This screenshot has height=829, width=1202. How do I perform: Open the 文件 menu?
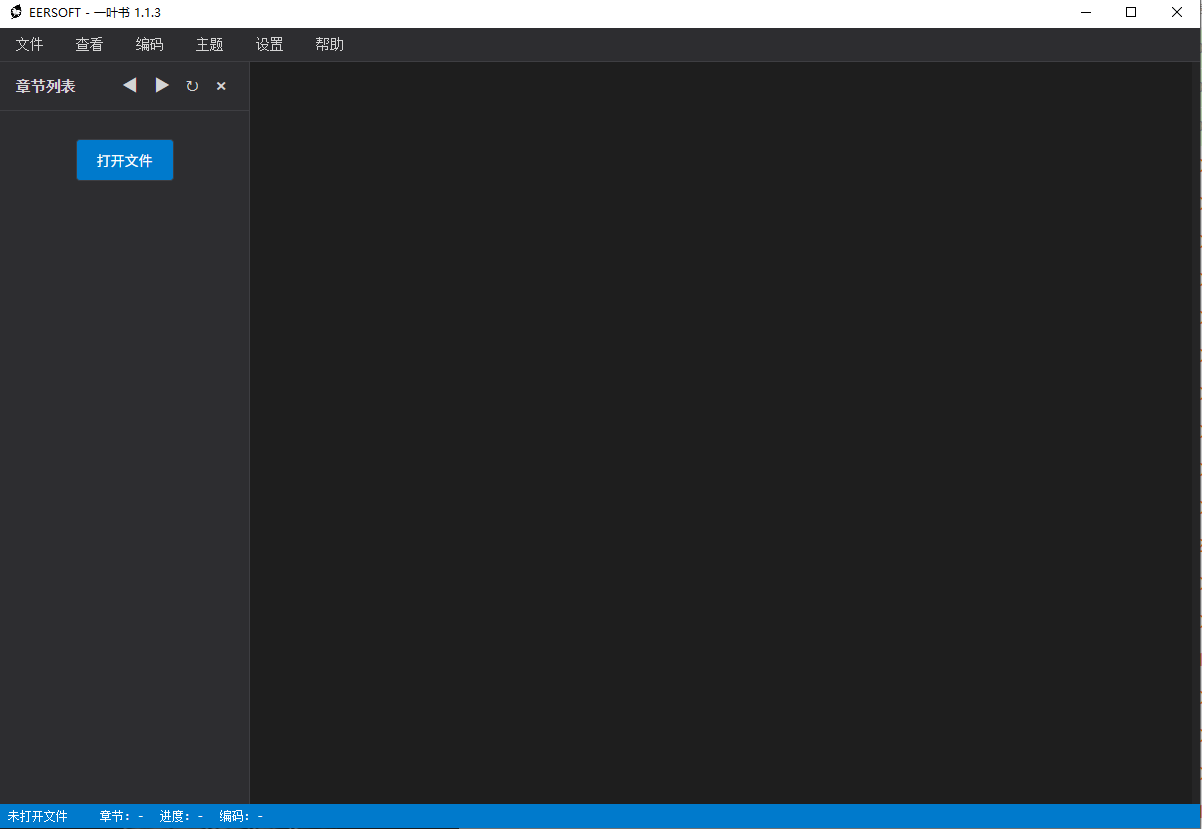30,44
